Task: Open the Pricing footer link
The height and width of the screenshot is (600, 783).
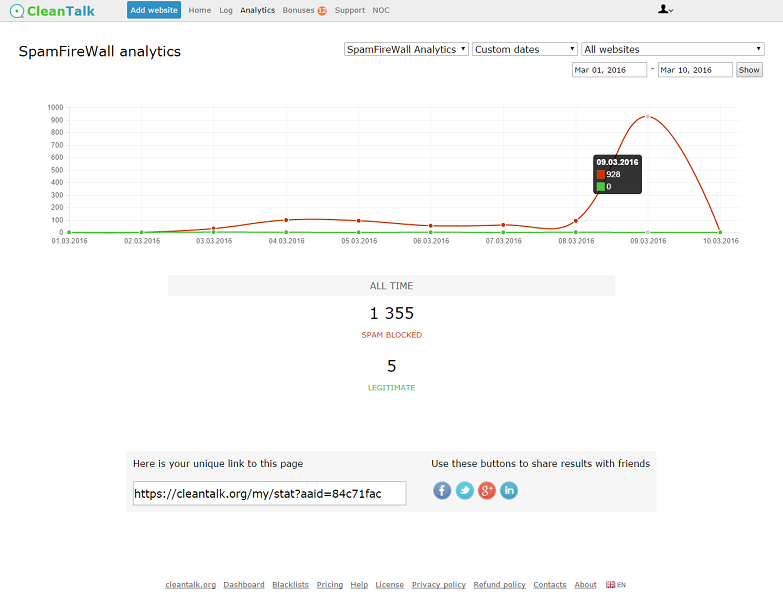Action: tap(330, 585)
